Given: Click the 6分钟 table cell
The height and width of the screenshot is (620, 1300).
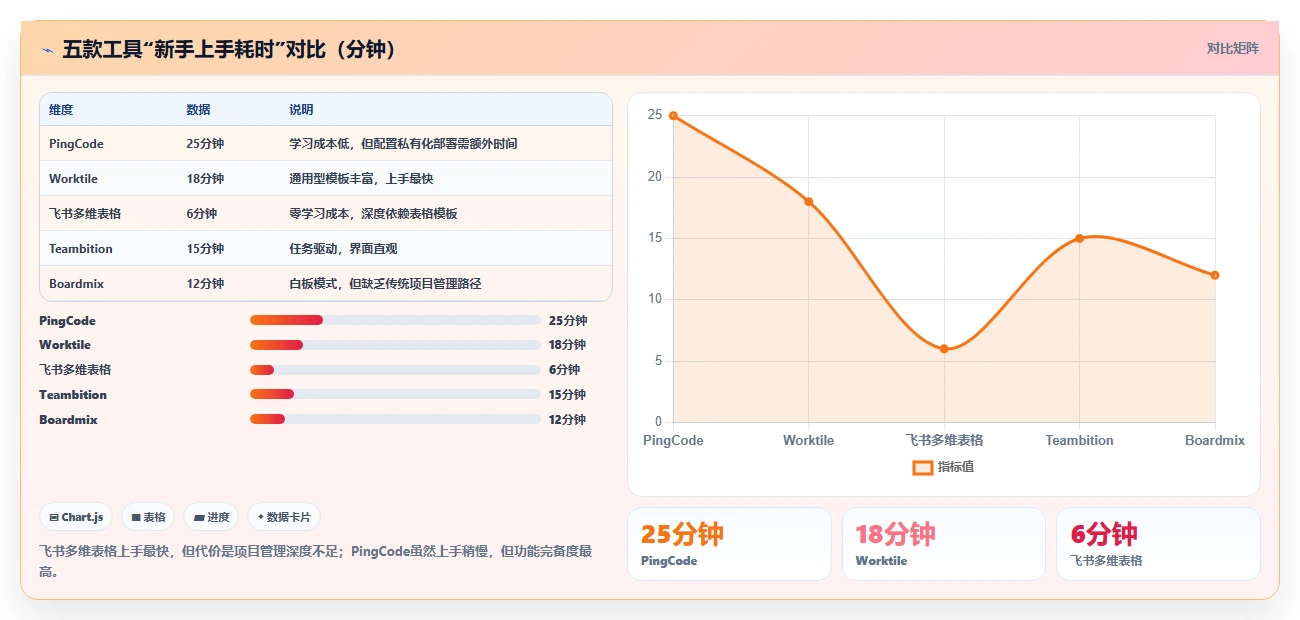Looking at the screenshot, I should click(x=202, y=214).
